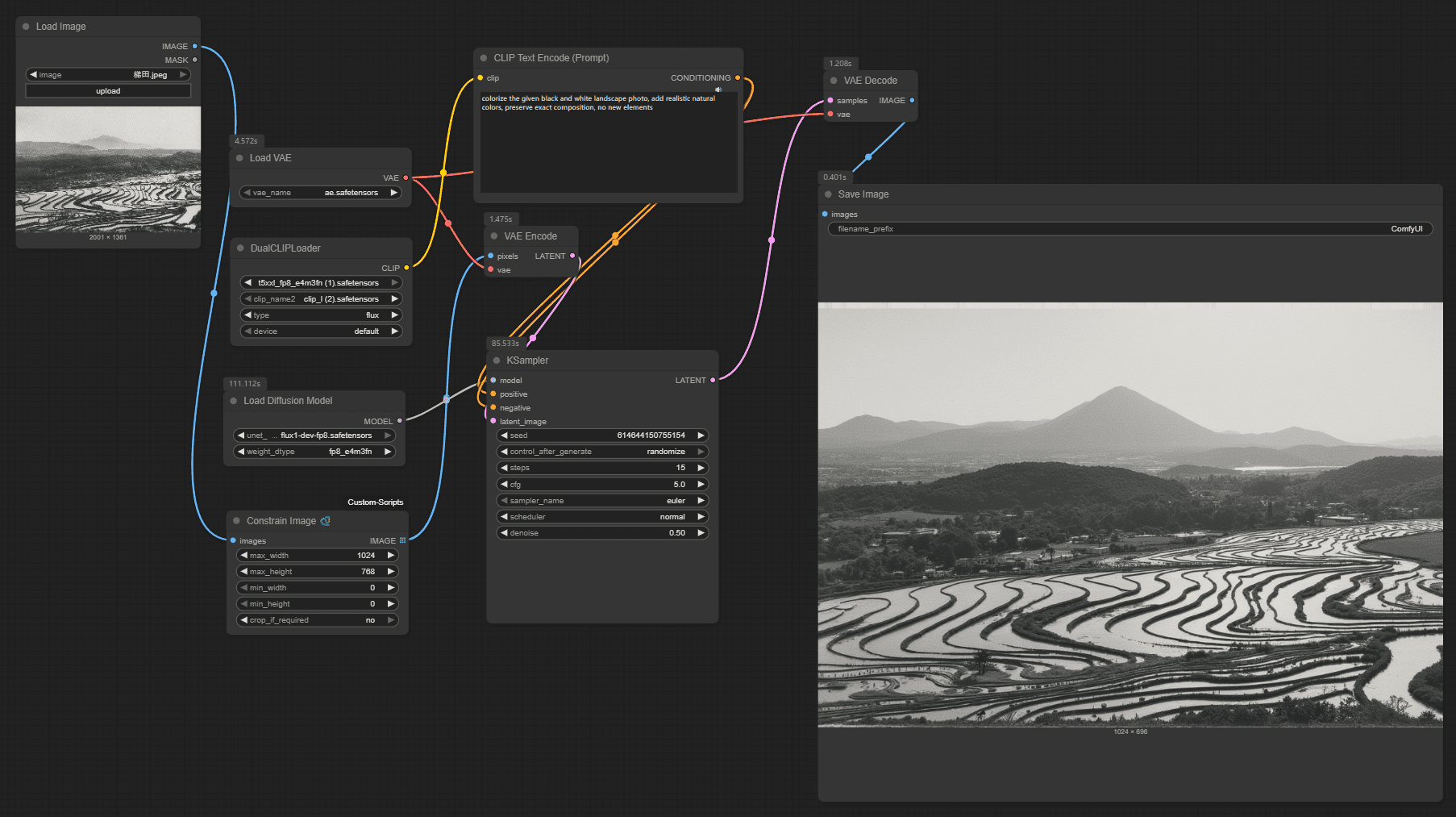The height and width of the screenshot is (817, 1456).
Task: Click the black-and-white input thumbnail in Load Image
Action: click(108, 169)
